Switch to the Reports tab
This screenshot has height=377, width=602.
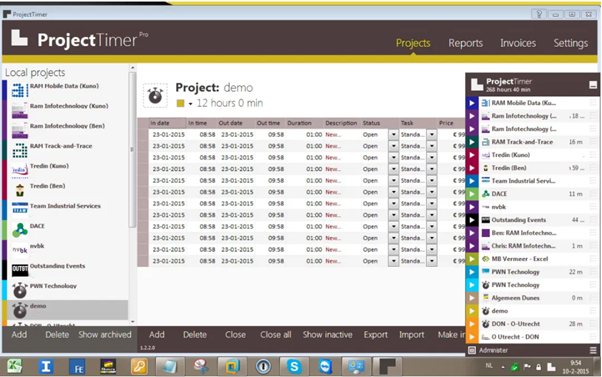[x=465, y=43]
